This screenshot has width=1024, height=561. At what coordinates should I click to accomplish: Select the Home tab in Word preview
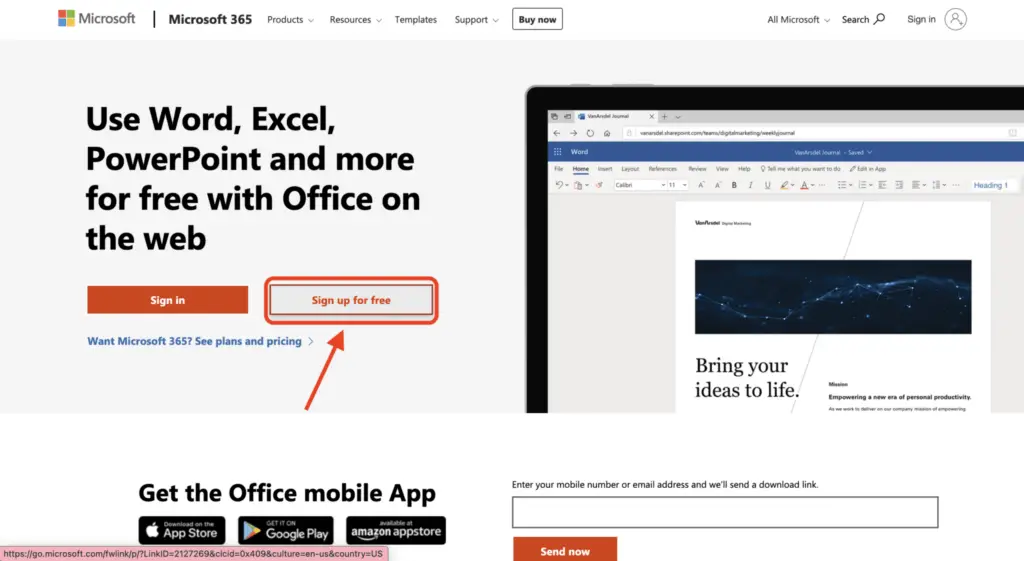[581, 168]
